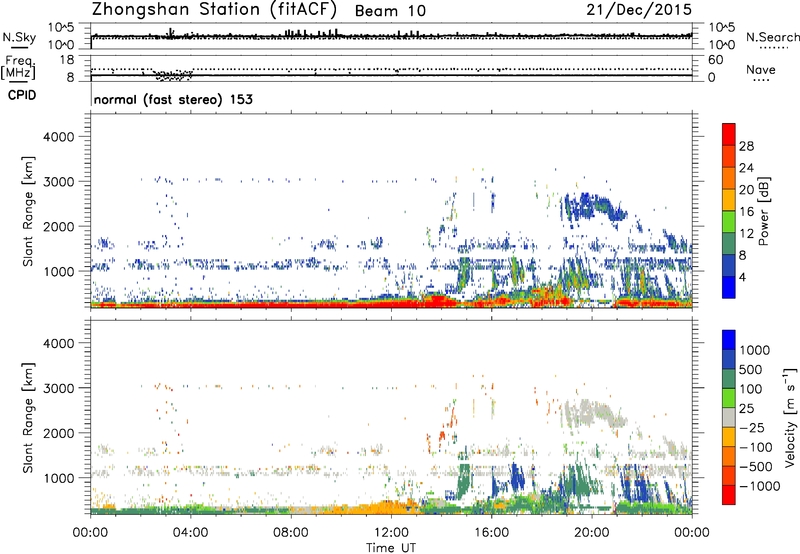Select the Beam 10 label

coord(390,11)
